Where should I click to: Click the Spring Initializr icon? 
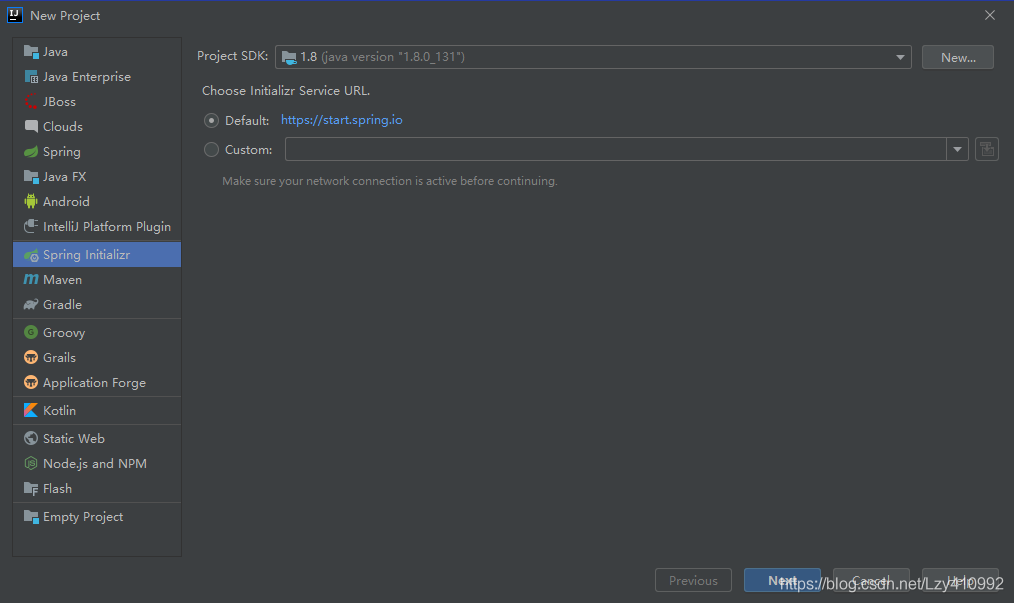30,255
